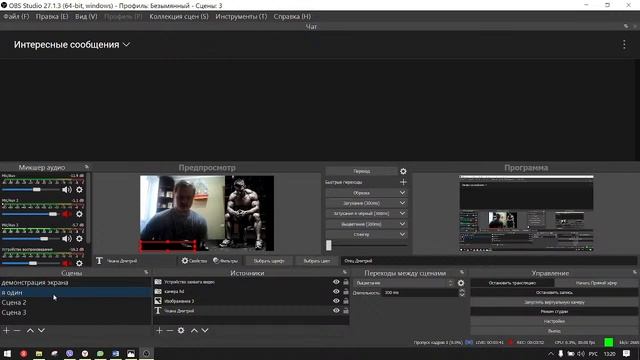Click Запустить виртуальную камеру button

(x=554, y=302)
